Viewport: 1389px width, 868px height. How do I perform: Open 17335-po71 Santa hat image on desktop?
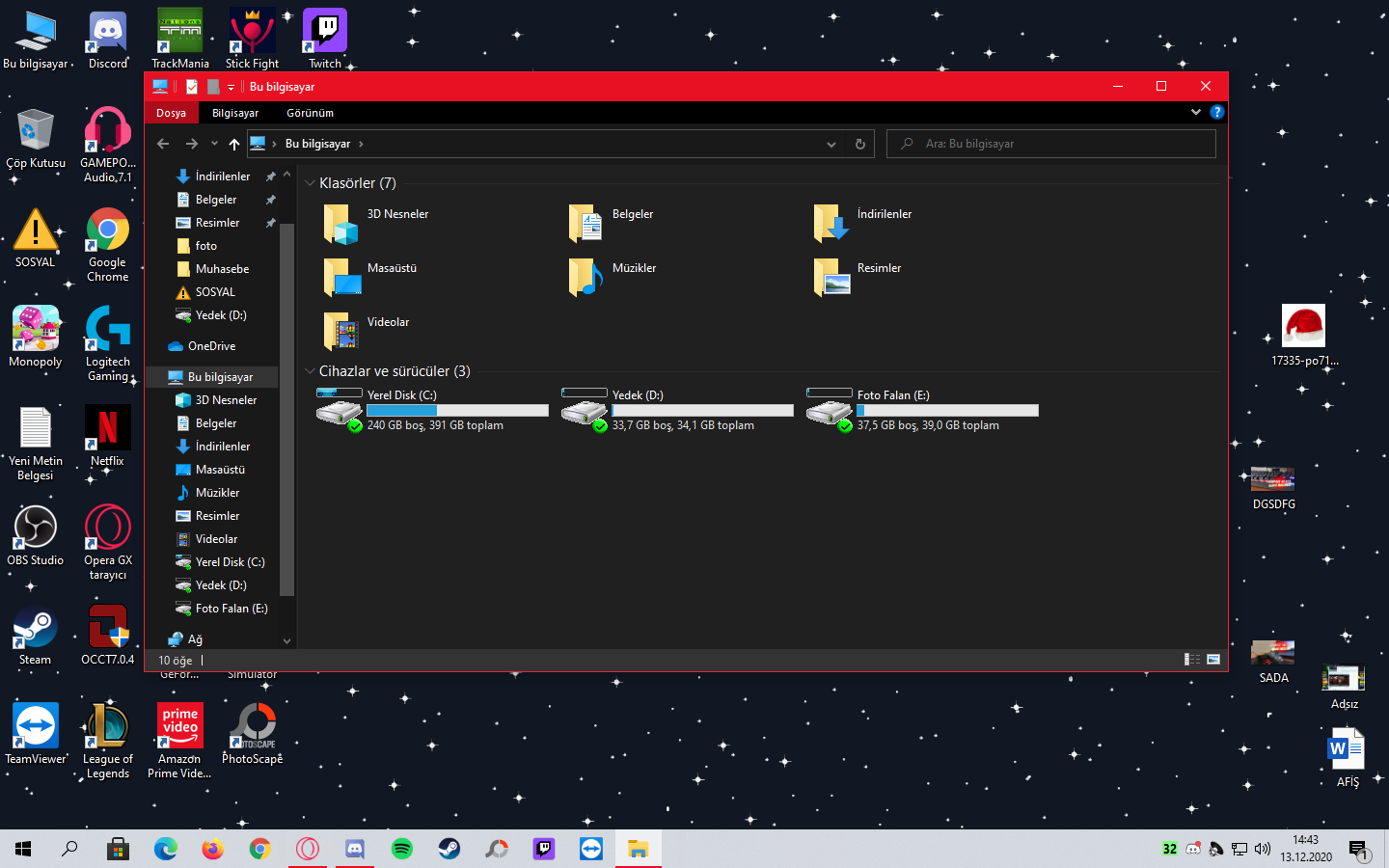[x=1304, y=335]
